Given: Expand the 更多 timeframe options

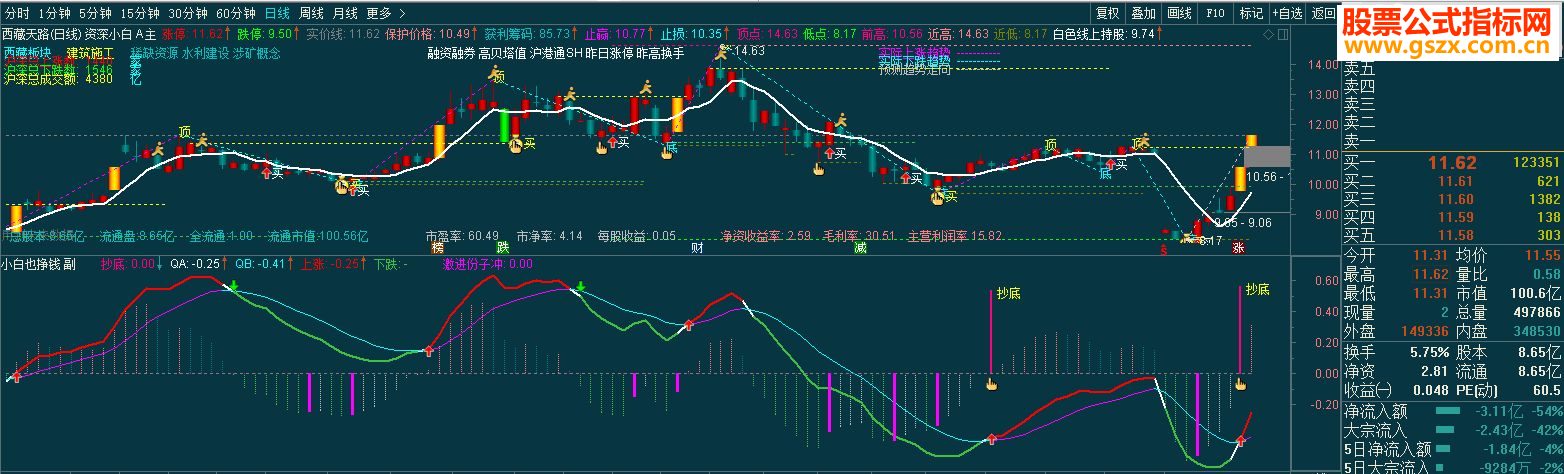Looking at the screenshot, I should (384, 13).
